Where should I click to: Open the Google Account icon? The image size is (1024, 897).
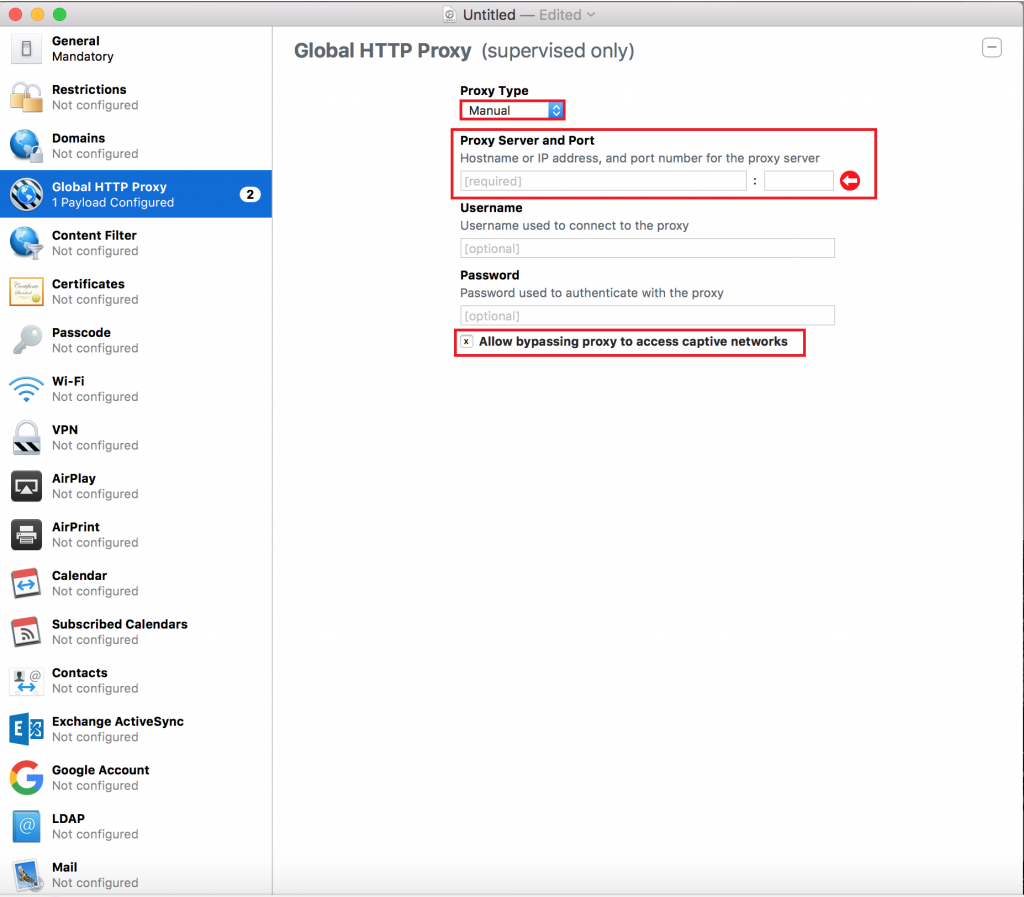pos(26,778)
